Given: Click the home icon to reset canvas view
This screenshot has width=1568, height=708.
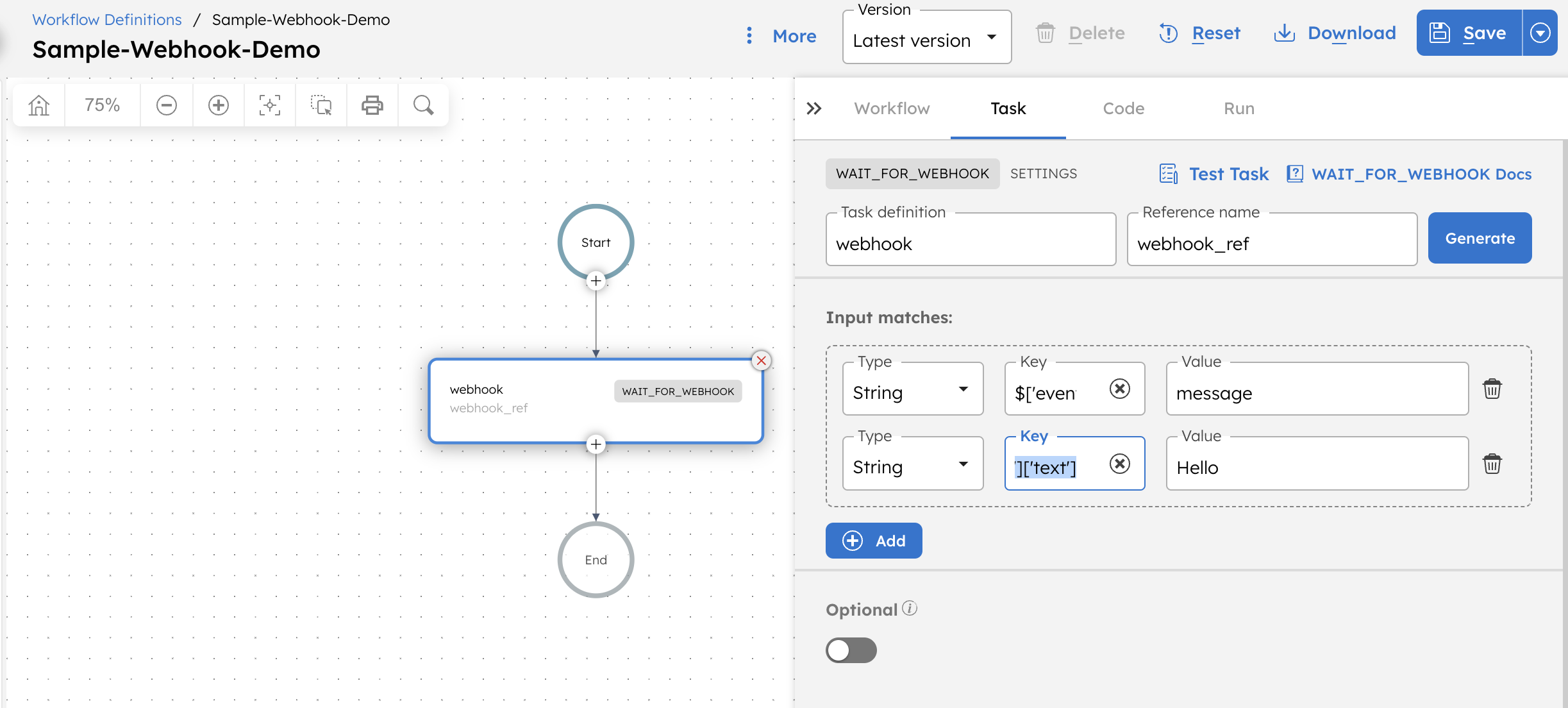Looking at the screenshot, I should 38,105.
